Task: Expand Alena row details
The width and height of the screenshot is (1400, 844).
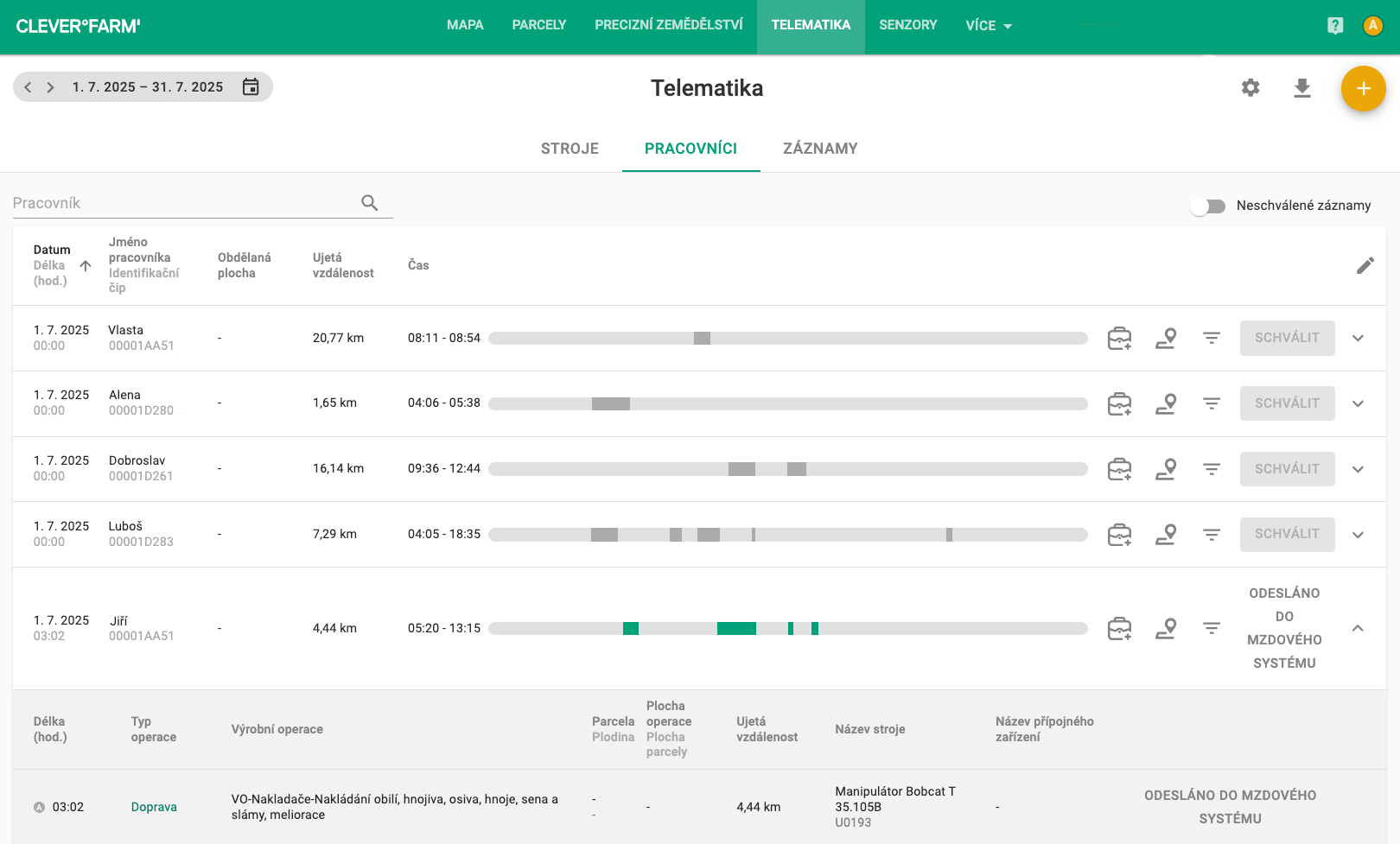Action: tap(1358, 403)
